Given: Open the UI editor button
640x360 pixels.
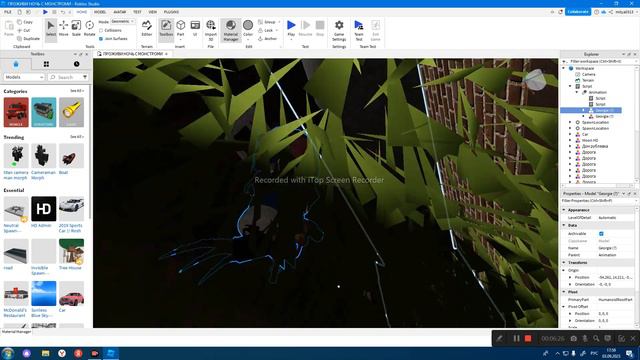Looking at the screenshot, I should 195,29.
